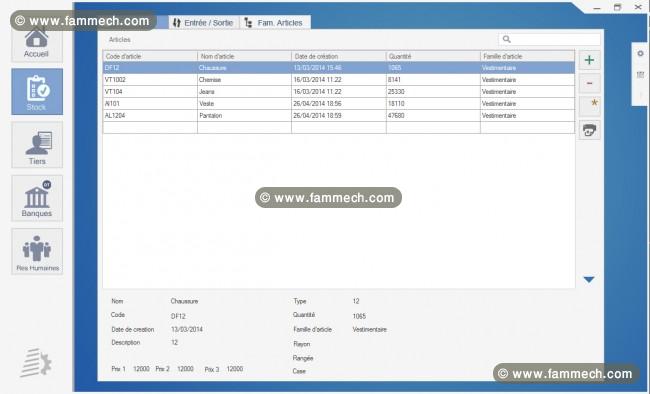Click date cell 26/04/2014 18:56
The image size is (650, 394).
click(339, 104)
